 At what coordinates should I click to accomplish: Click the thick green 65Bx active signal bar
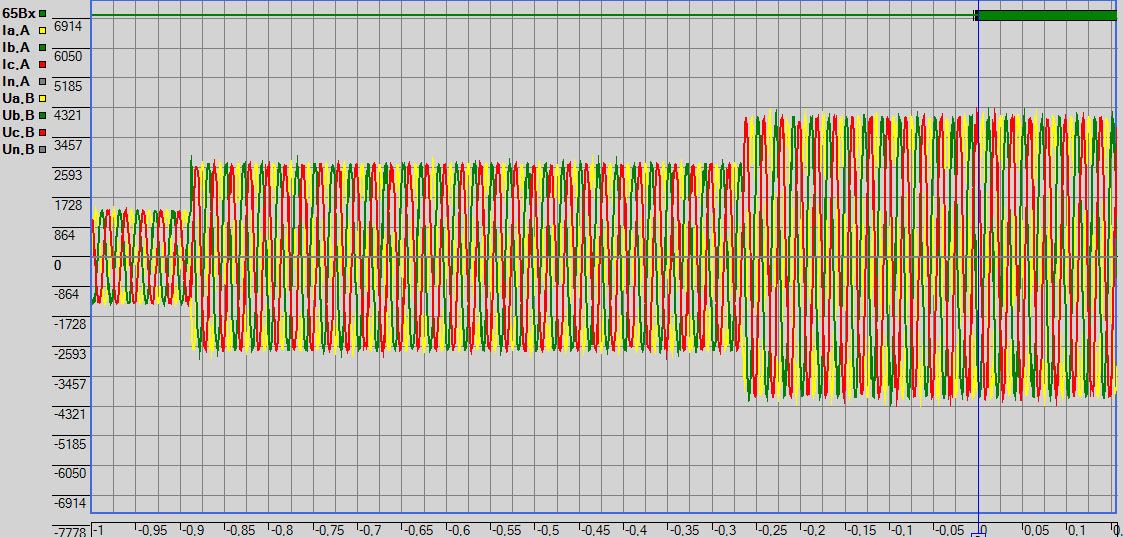(x=1048, y=15)
